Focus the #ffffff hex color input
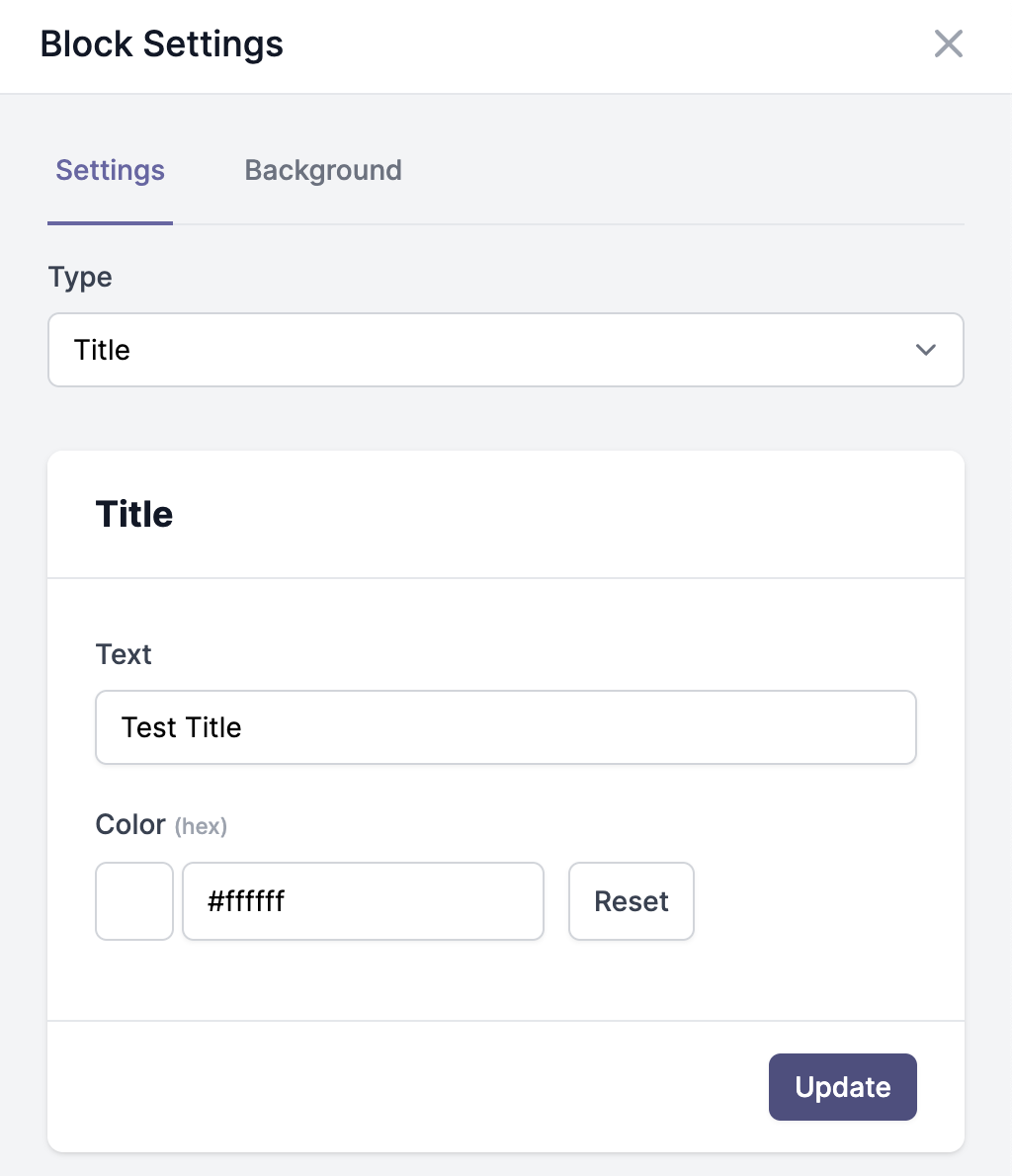This screenshot has height=1176, width=1012. (x=363, y=900)
